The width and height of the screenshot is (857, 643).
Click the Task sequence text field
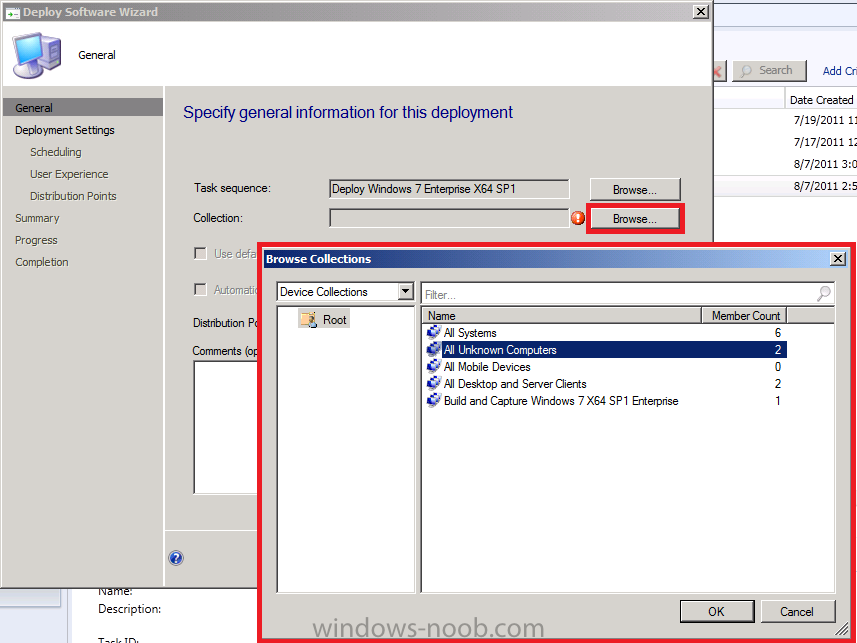[x=449, y=189]
